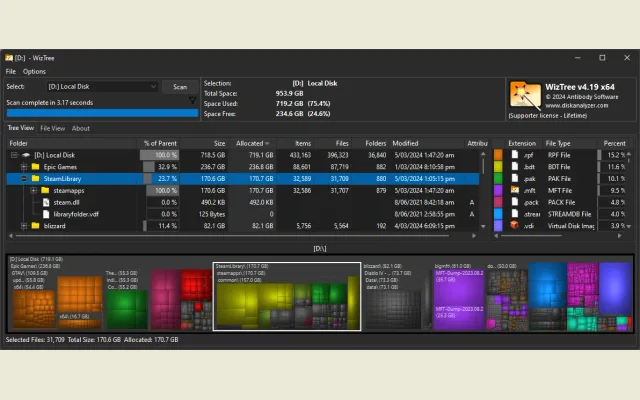Sort by the File Type column header
Image resolution: width=640 pixels, height=400 pixels.
[570, 143]
